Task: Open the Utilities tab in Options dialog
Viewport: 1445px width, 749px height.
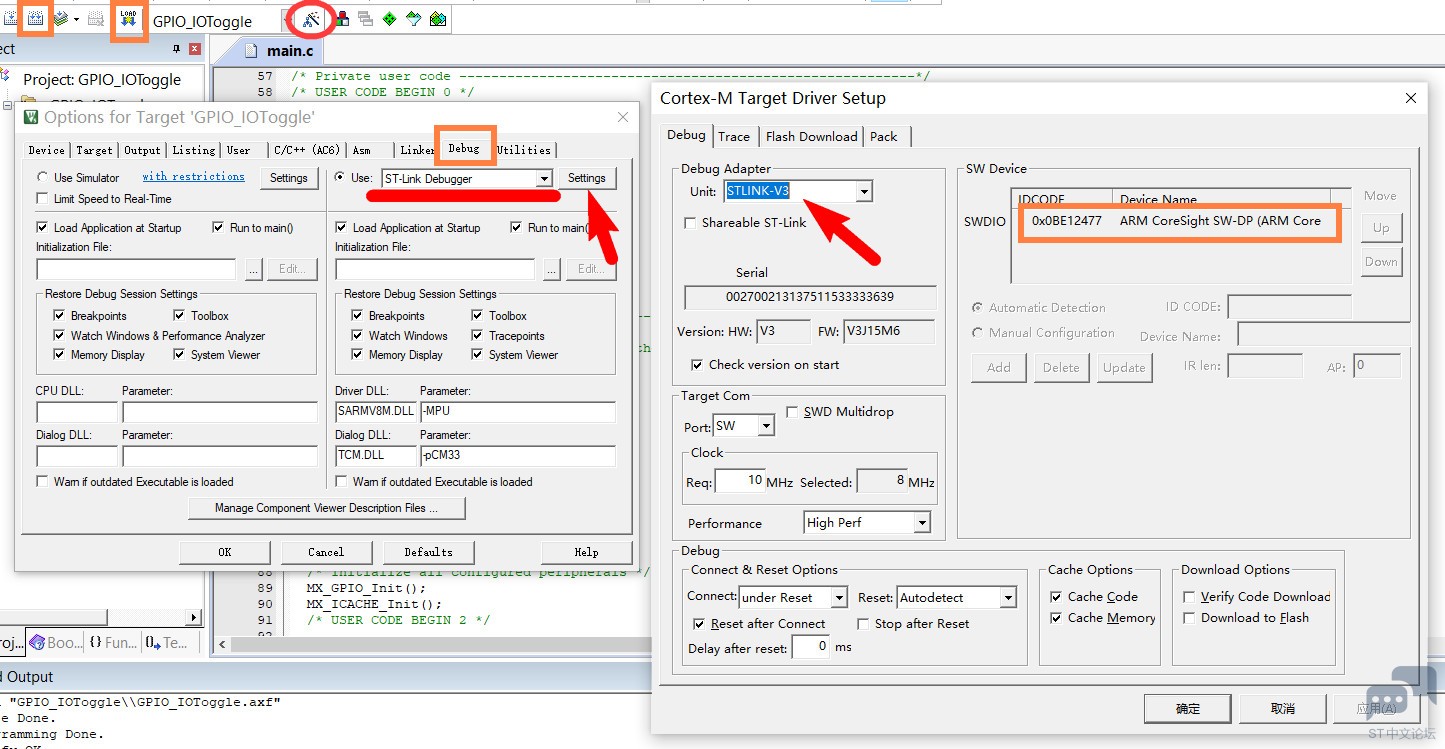Action: click(524, 150)
